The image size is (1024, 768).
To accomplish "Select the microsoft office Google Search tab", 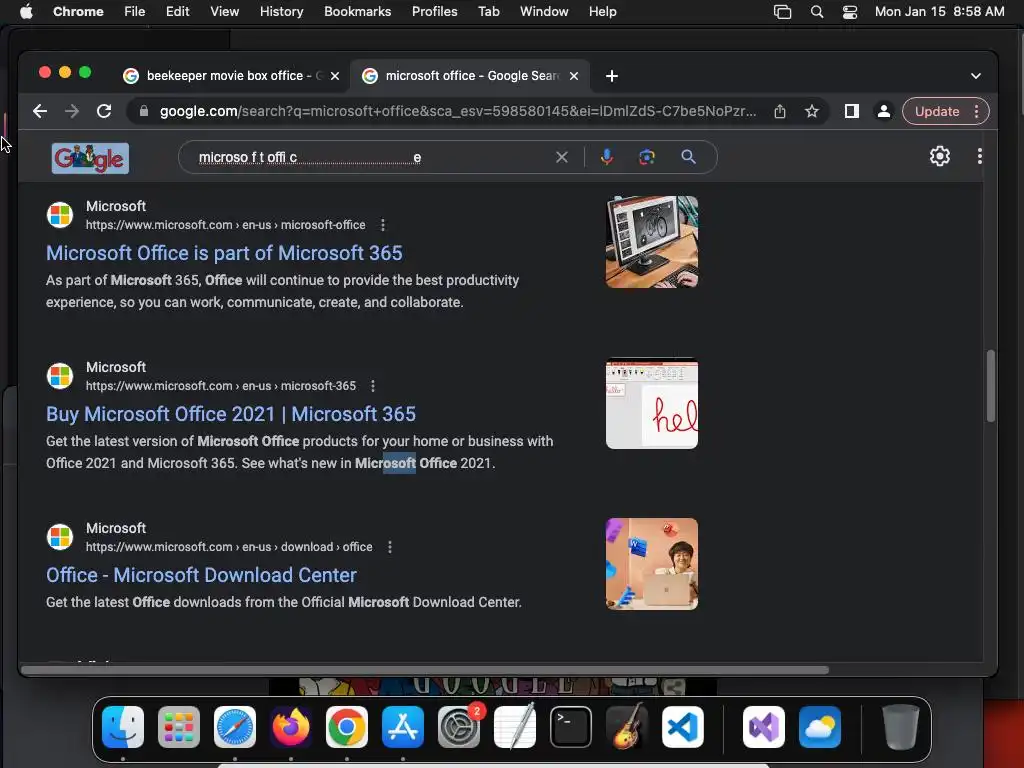I will 472,76.
